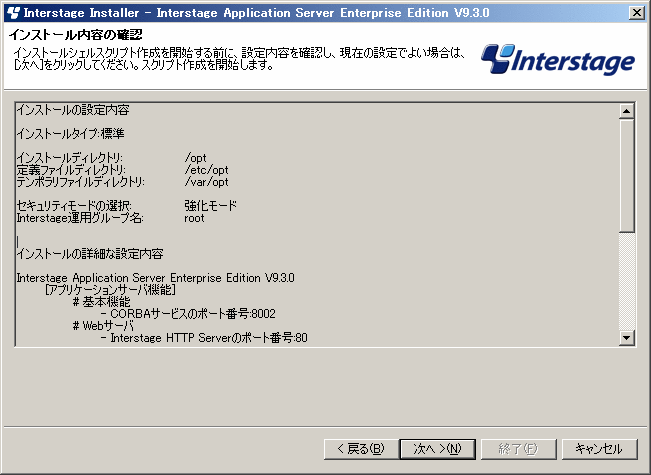Click the 強化モード security mode value
Viewport: 651px width, 475px height.
point(210,206)
